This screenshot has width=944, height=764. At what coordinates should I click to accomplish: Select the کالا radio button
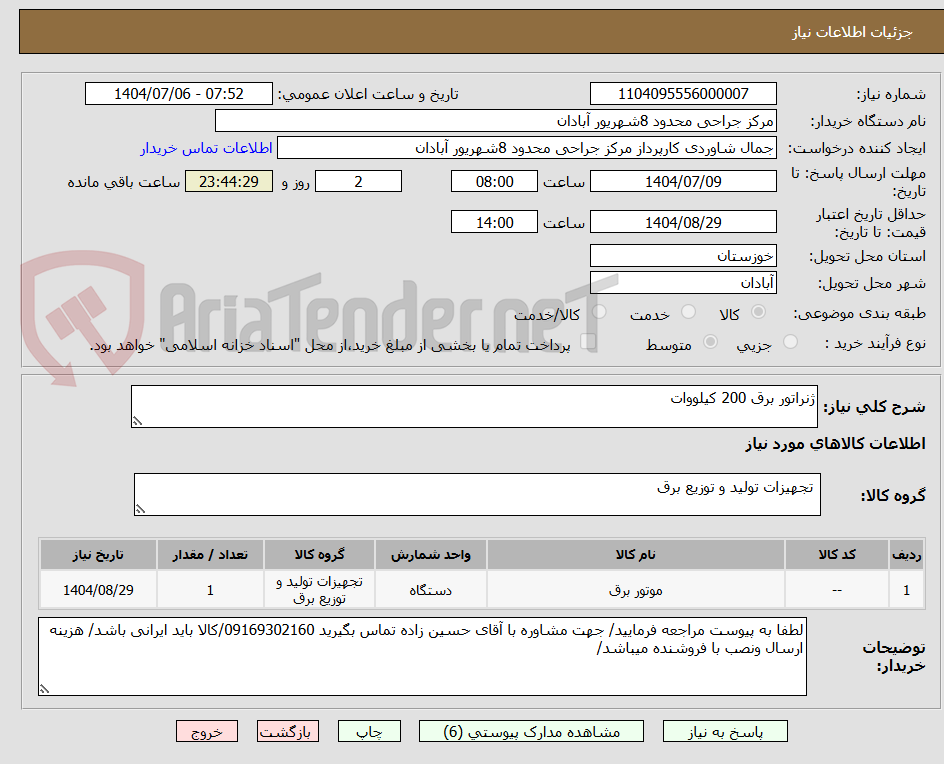759,312
